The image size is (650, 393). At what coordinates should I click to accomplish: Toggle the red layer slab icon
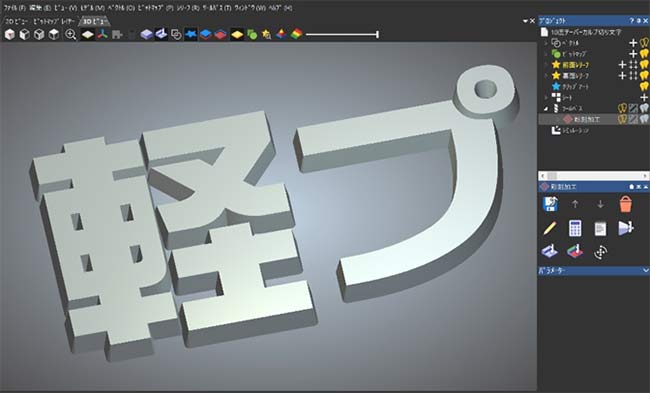[x=220, y=34]
